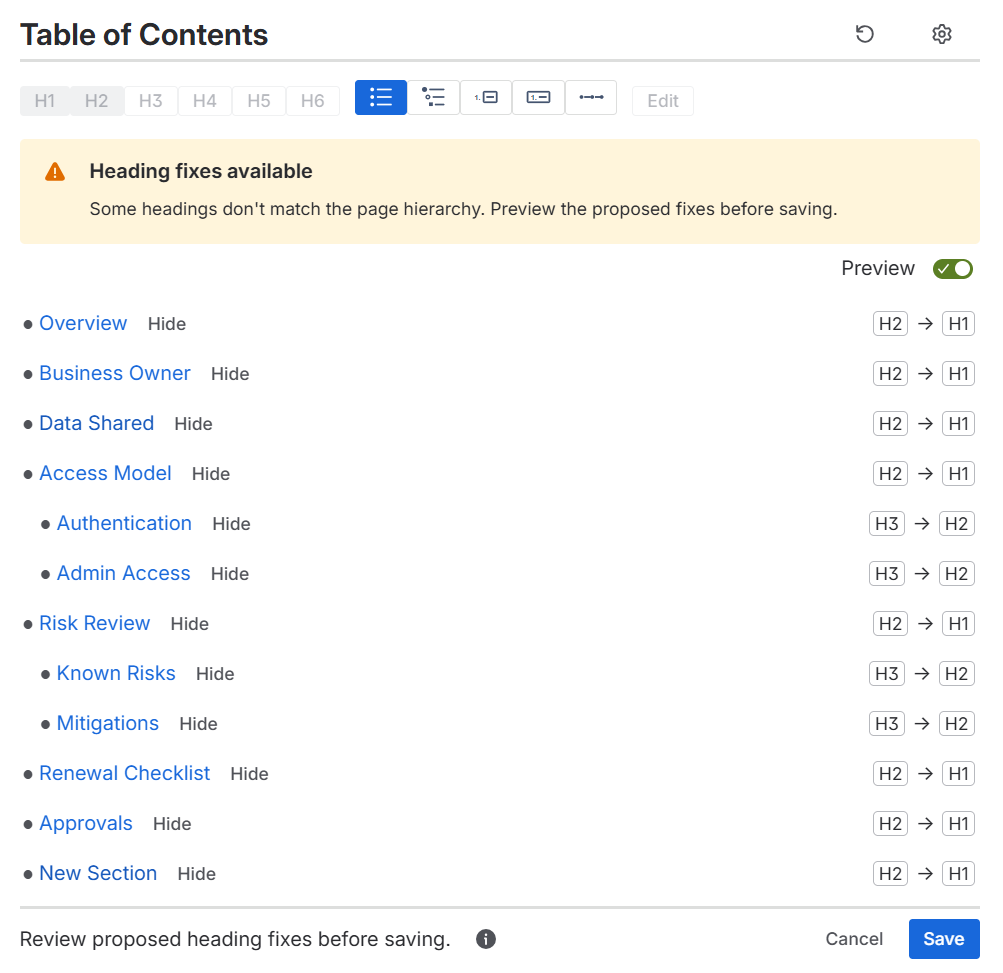Toggle the H1 heading level filter

pos(45,101)
